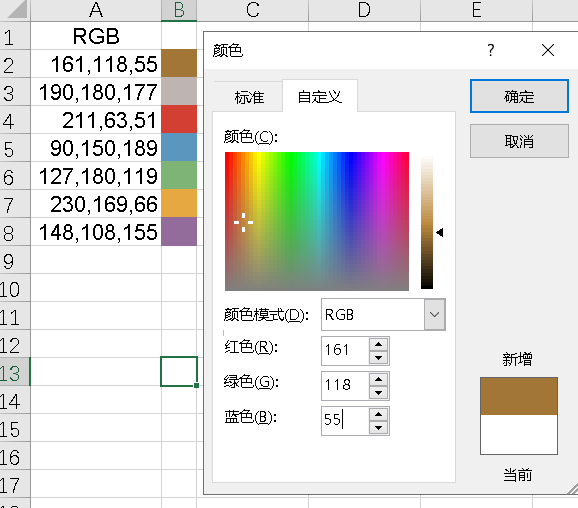Click the purple filled cell B8
578x508 pixels.
tap(179, 232)
